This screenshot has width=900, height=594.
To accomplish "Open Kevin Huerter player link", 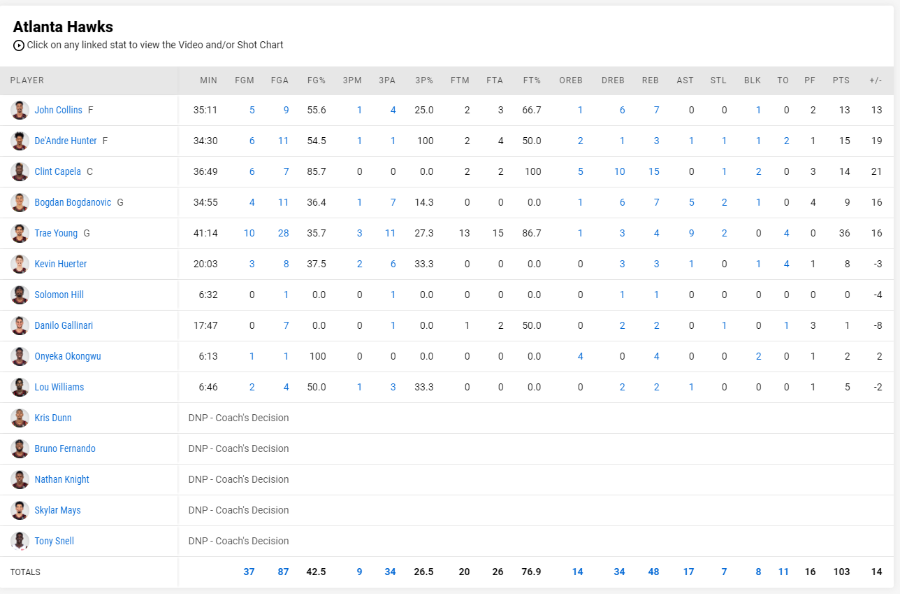I will point(60,264).
